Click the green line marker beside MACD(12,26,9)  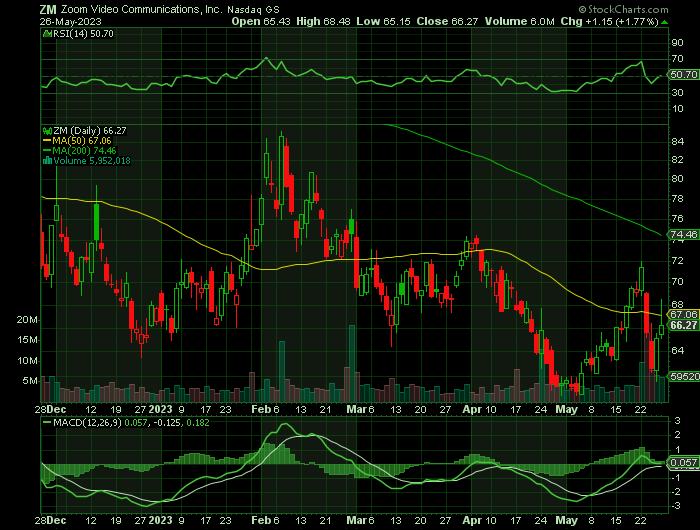(x=47, y=422)
